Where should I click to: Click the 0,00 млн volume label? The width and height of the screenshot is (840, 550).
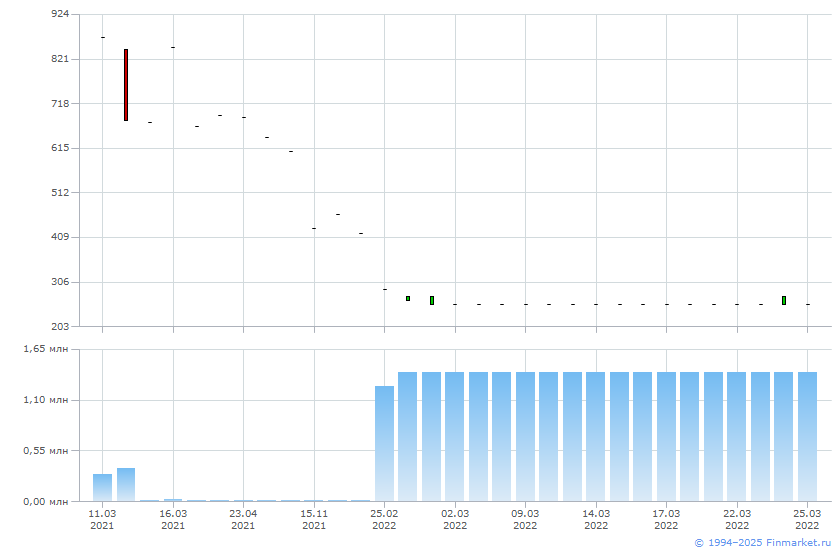(46, 501)
